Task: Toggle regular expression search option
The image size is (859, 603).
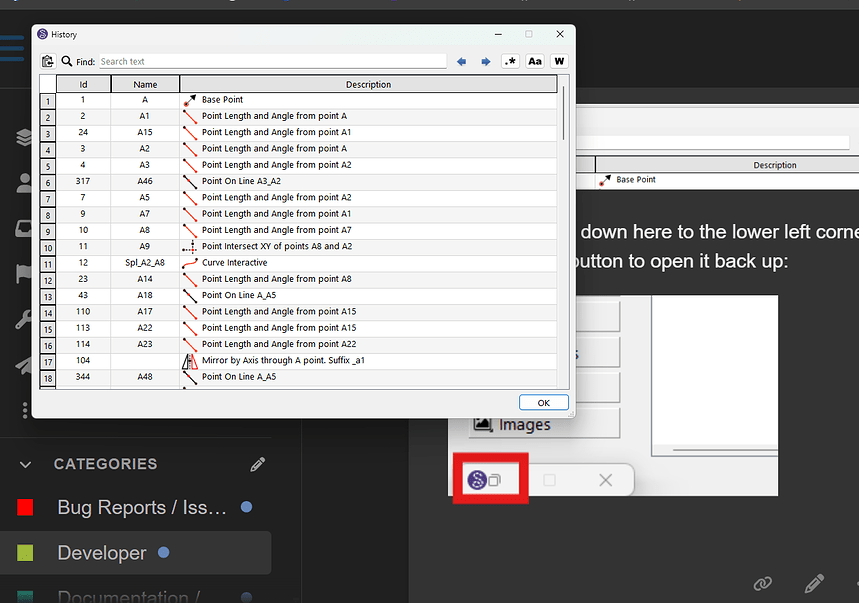Action: tap(511, 62)
